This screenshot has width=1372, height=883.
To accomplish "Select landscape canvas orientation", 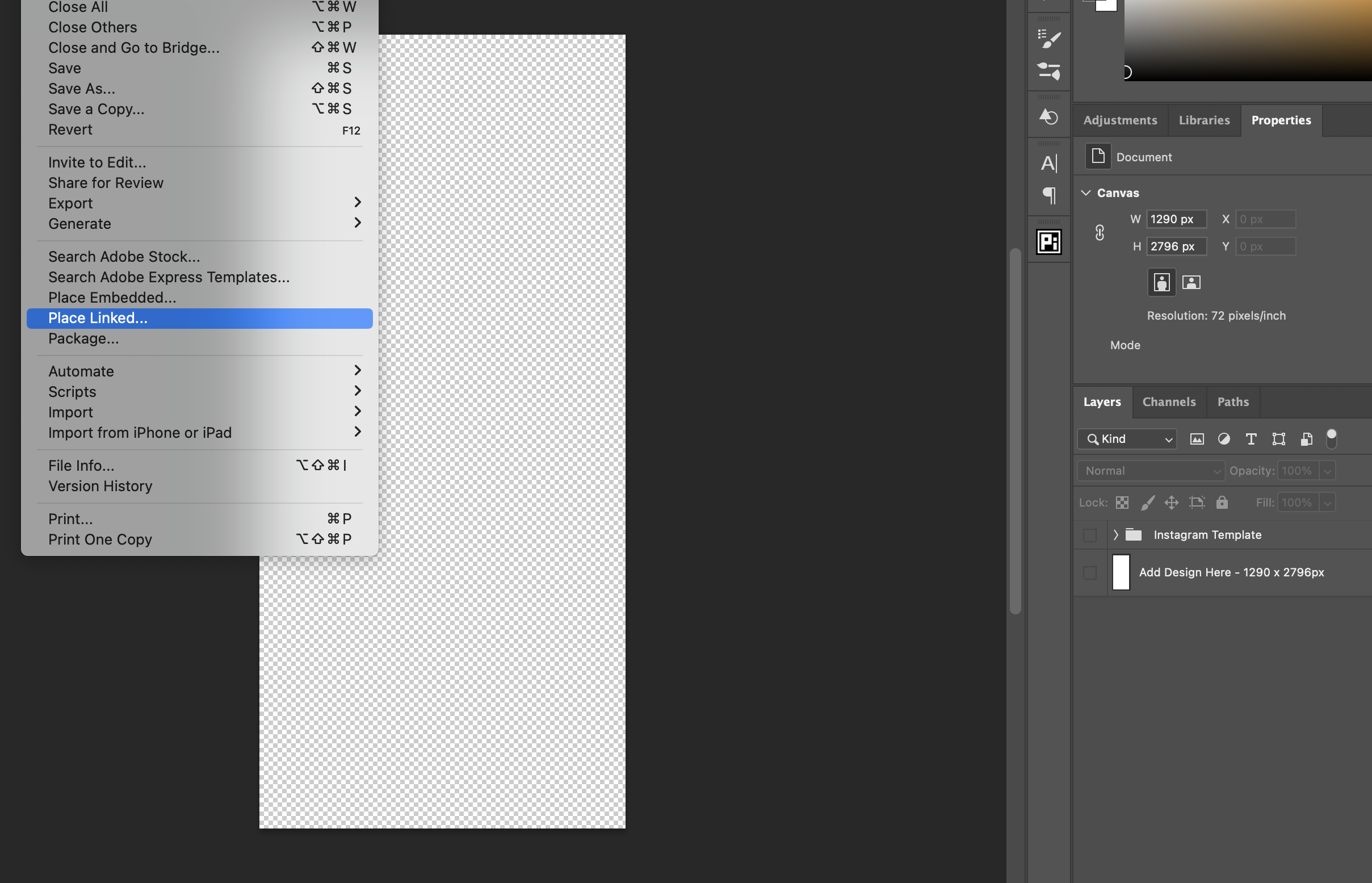I will click(x=1191, y=282).
